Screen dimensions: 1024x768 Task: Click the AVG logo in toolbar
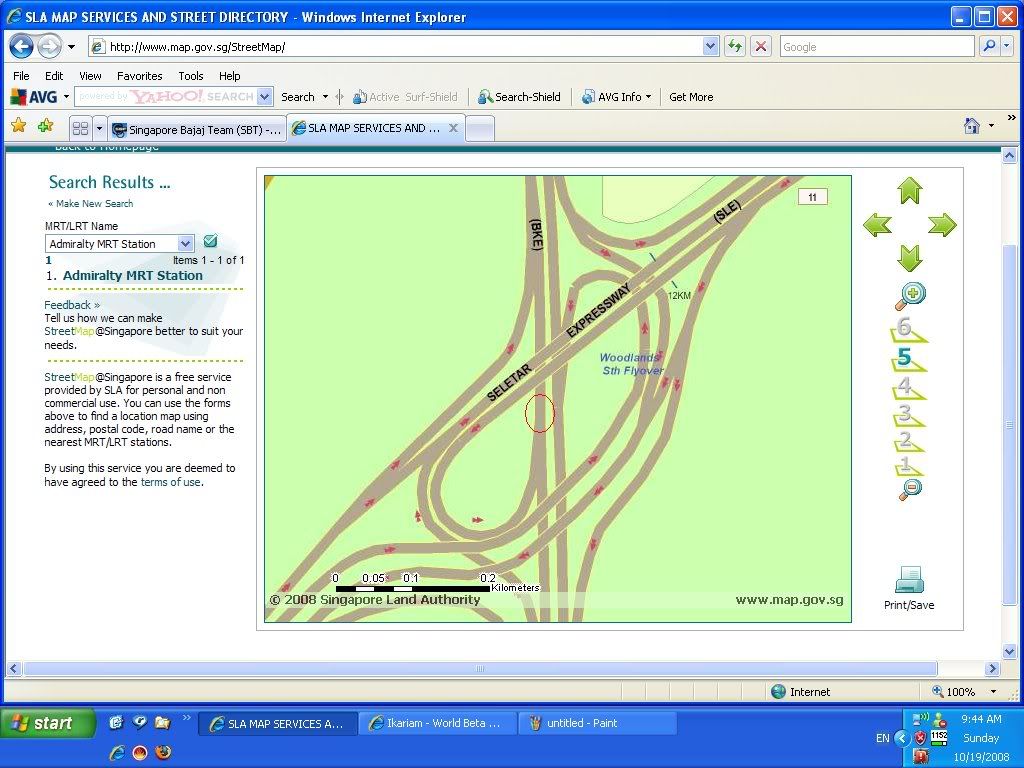click(x=34, y=97)
